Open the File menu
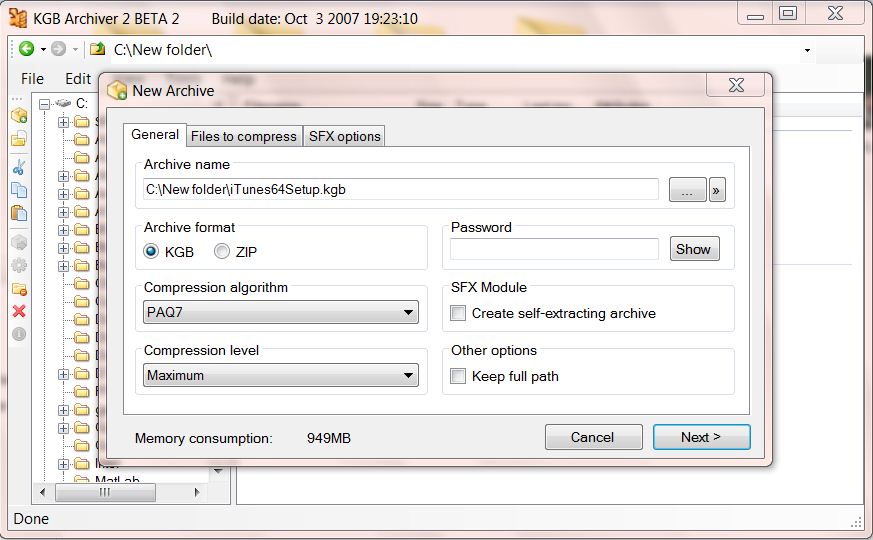 32,79
